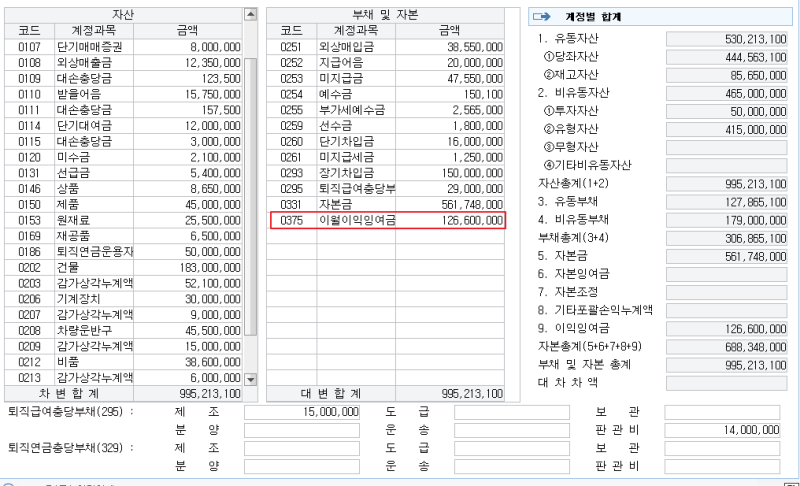Screen dimensions: 800x486
Task: Select the 0169 재공품 row
Action: click(123, 237)
